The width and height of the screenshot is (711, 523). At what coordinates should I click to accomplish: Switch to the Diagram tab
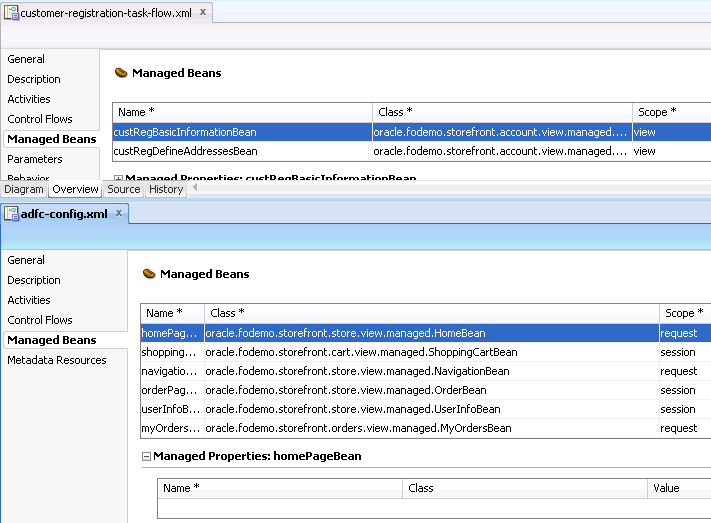pyautogui.click(x=24, y=189)
